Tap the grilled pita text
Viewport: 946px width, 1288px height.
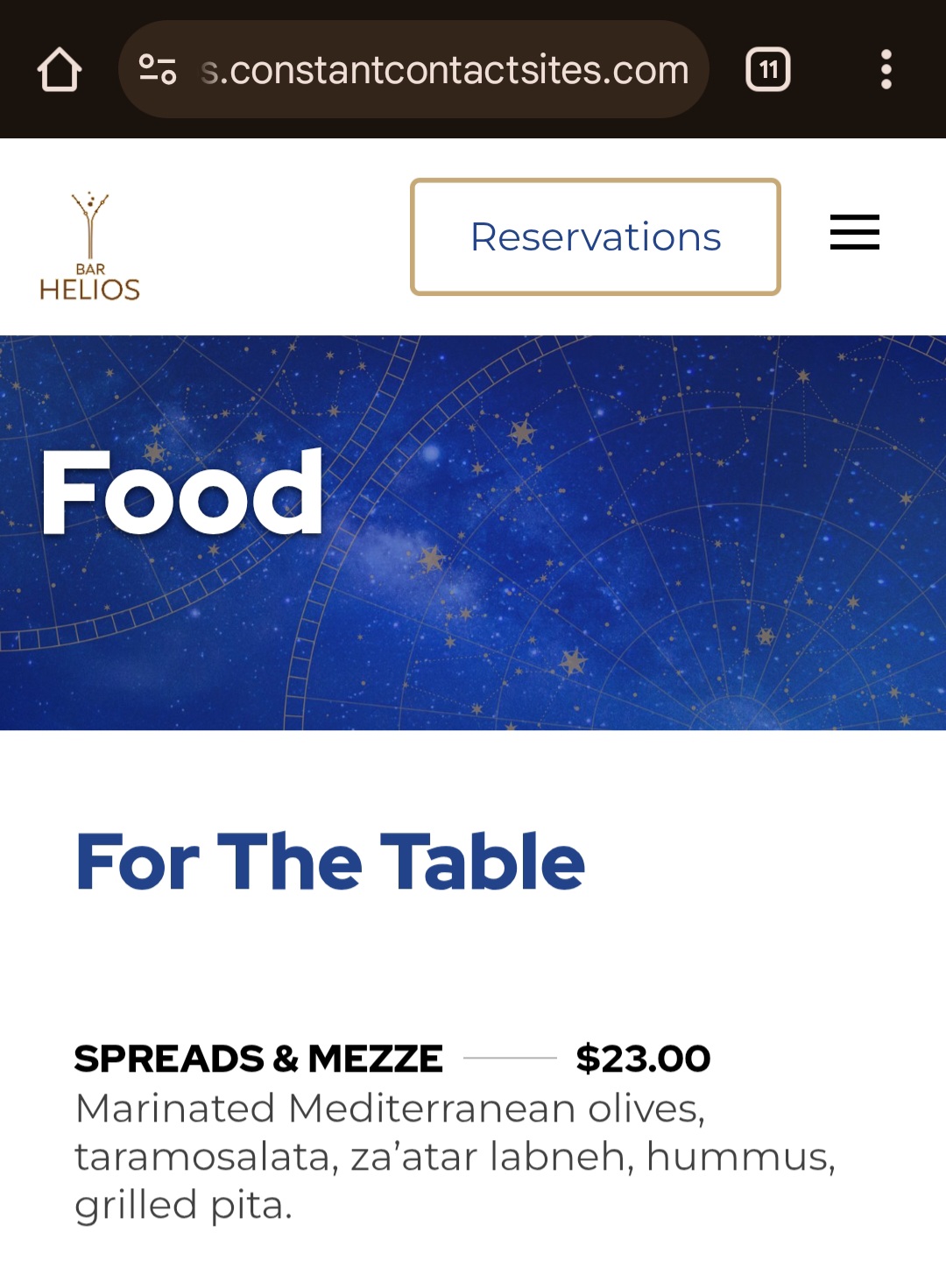[x=182, y=1206]
